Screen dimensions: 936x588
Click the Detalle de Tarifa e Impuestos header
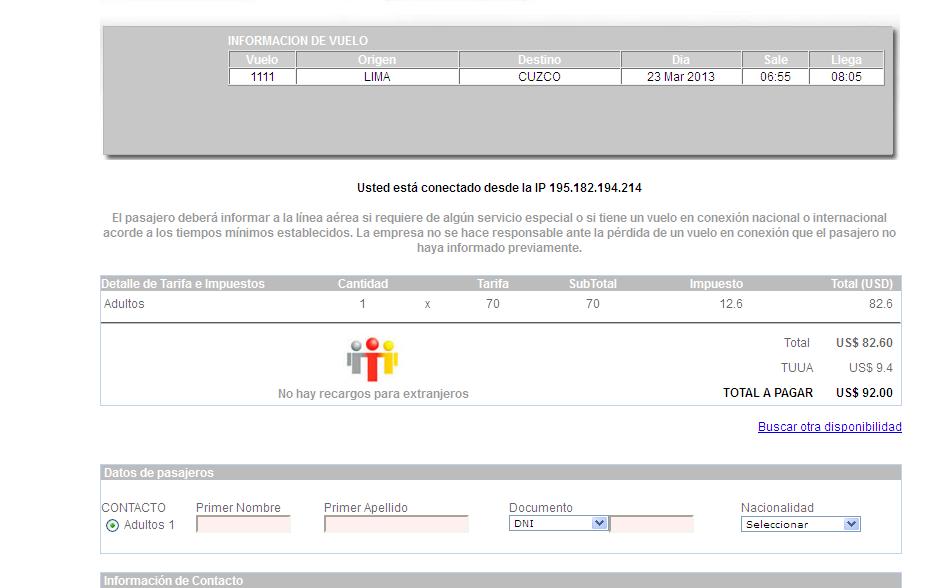point(184,284)
